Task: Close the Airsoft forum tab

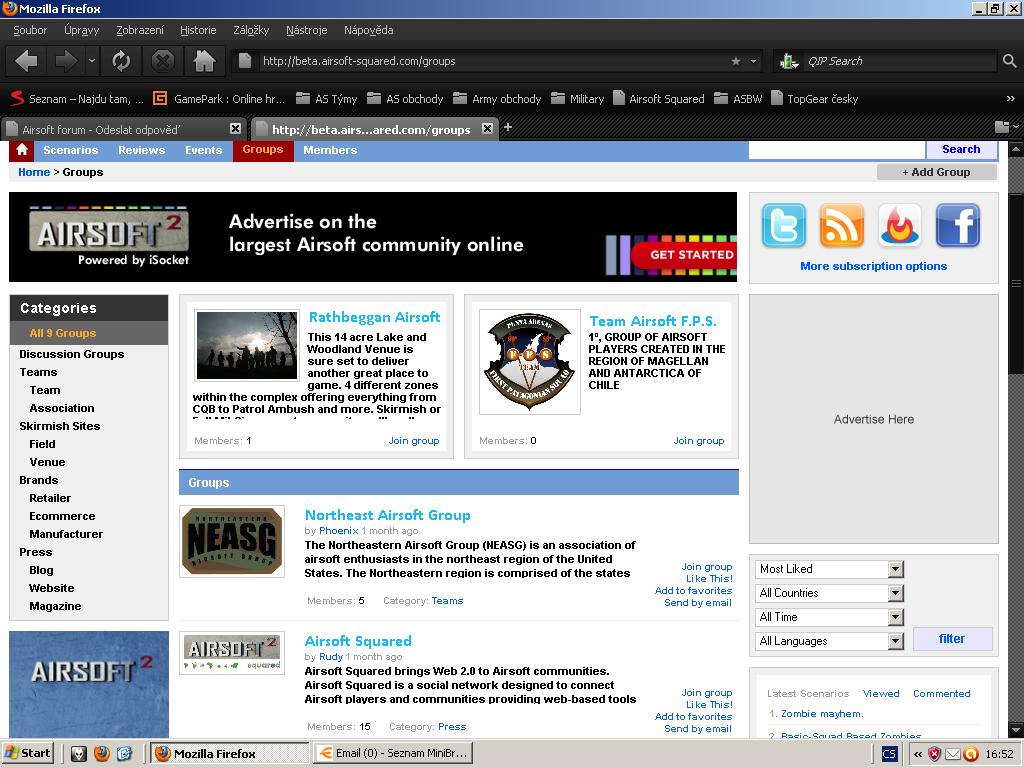Action: point(235,129)
